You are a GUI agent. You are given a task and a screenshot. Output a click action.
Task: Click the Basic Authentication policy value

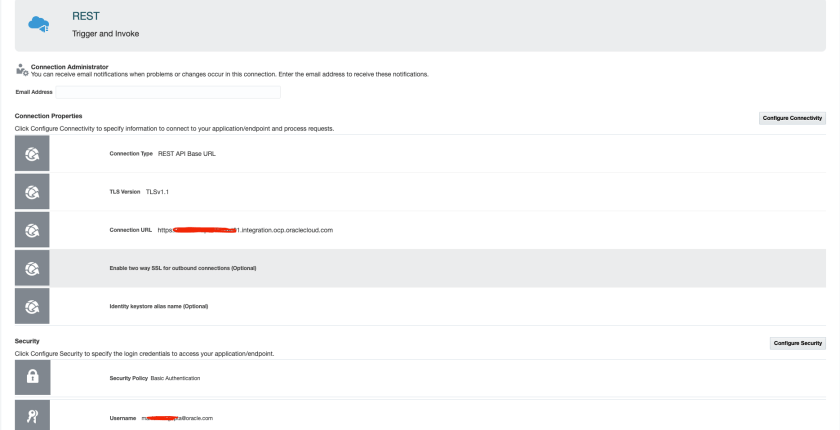[175, 378]
